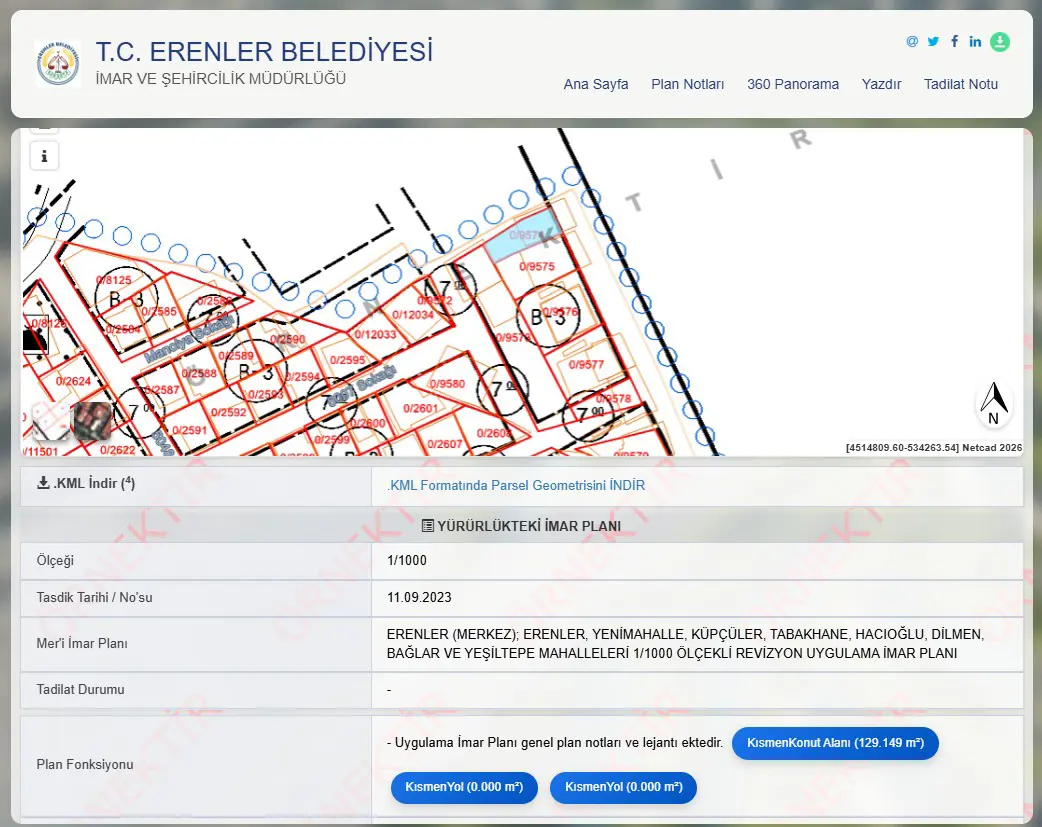This screenshot has width=1042, height=827.
Task: Click the Erenler Belediyesi logo
Action: 58,63
